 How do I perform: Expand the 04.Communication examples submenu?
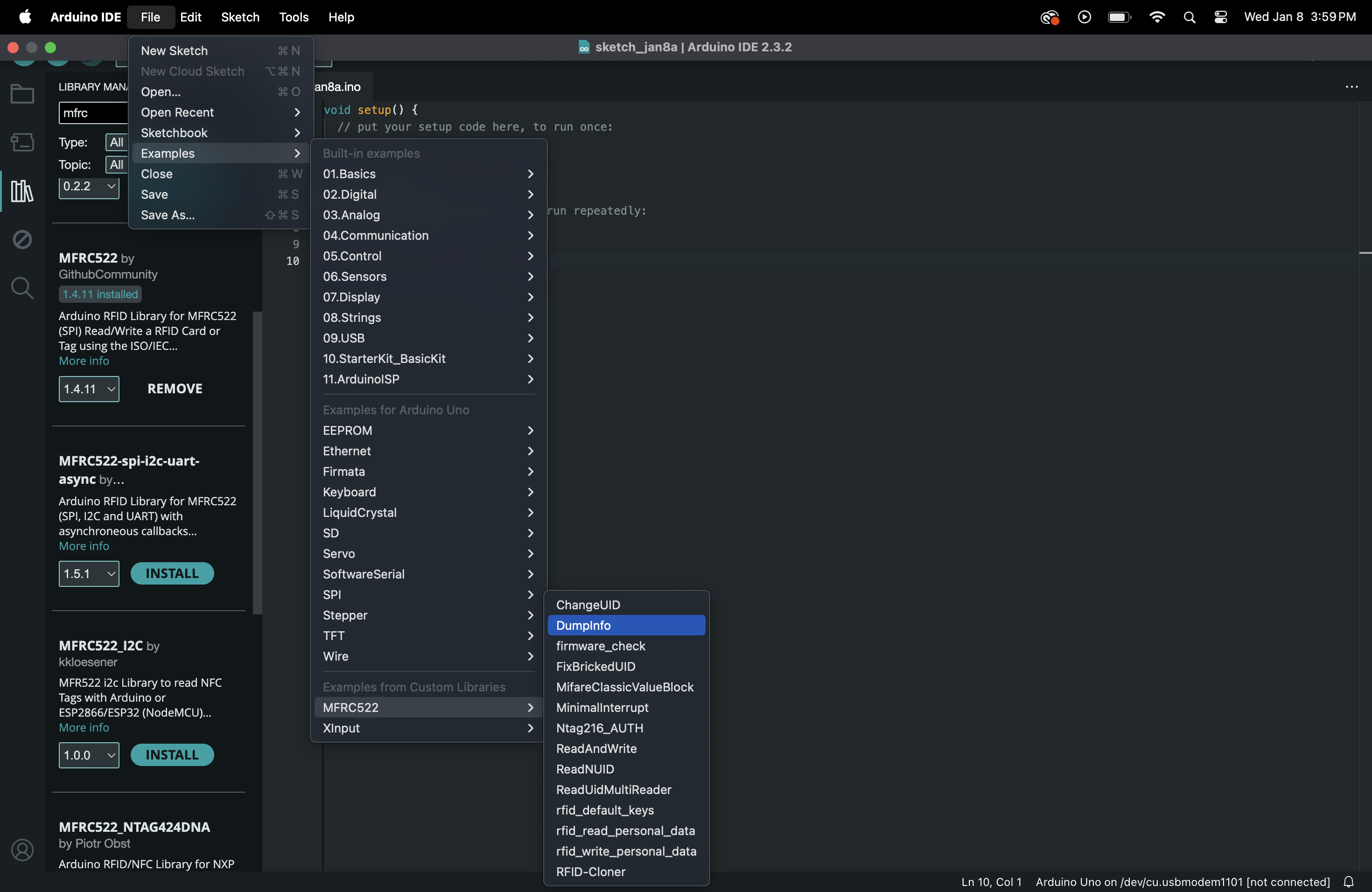pos(428,236)
